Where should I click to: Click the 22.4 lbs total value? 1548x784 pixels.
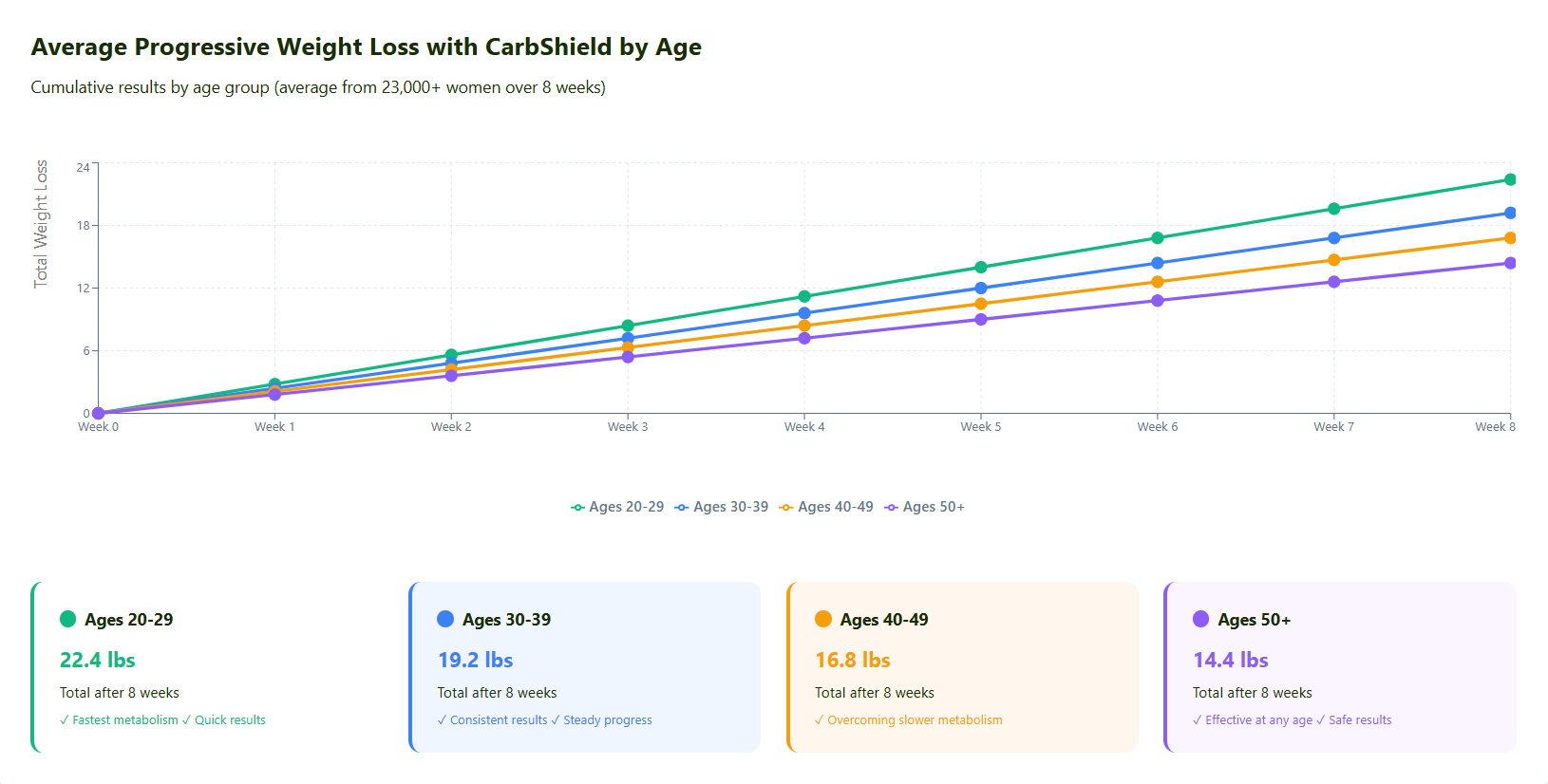(98, 660)
